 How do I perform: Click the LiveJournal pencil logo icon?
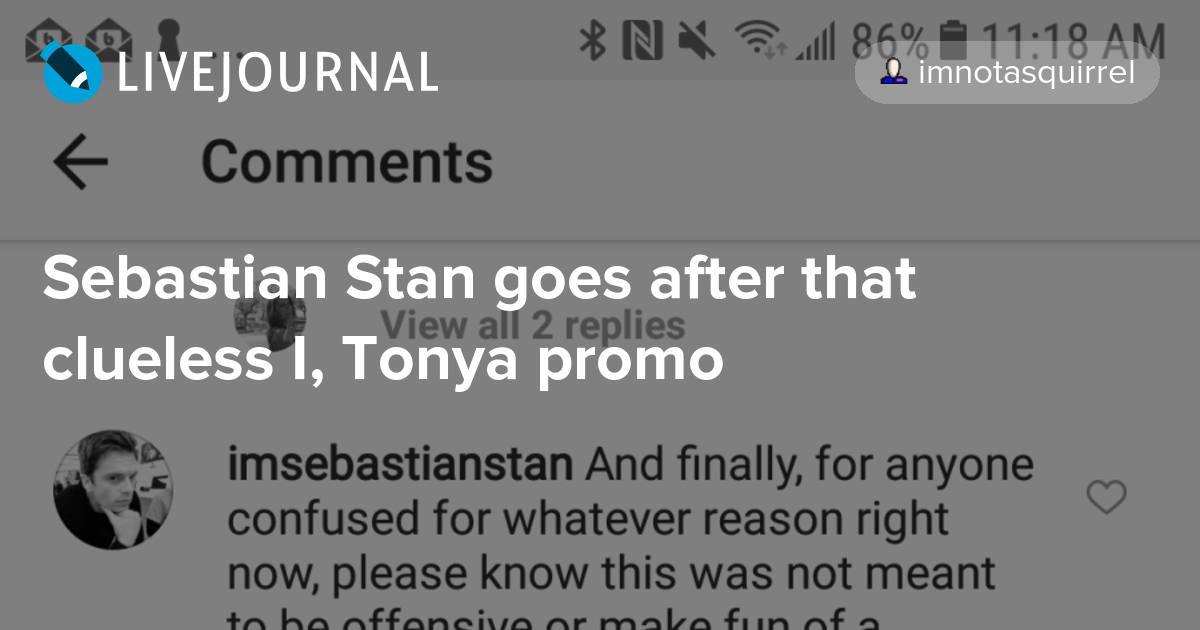pyautogui.click(x=73, y=72)
